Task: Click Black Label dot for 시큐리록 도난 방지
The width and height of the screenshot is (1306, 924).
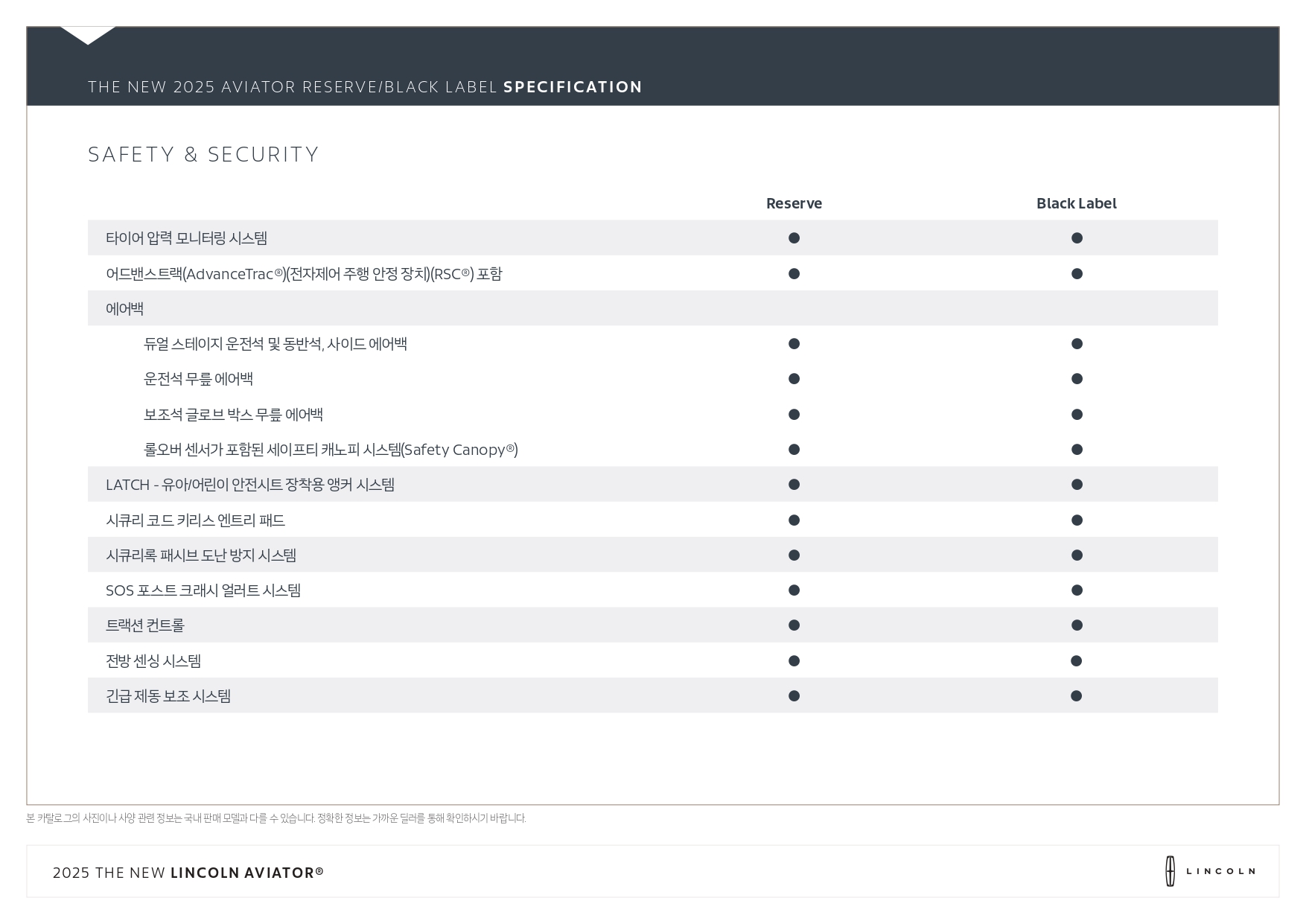Action: (1077, 555)
